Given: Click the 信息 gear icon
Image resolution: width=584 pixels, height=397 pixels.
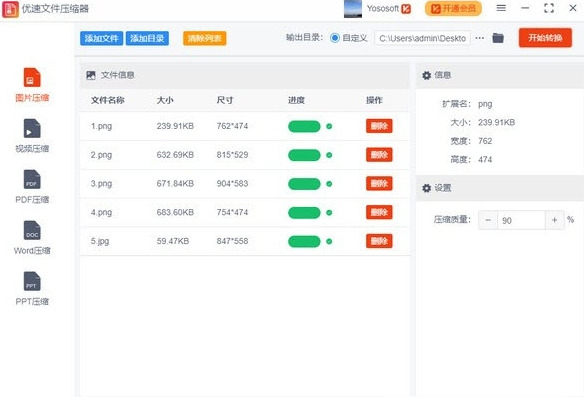Looking at the screenshot, I should (426, 75).
